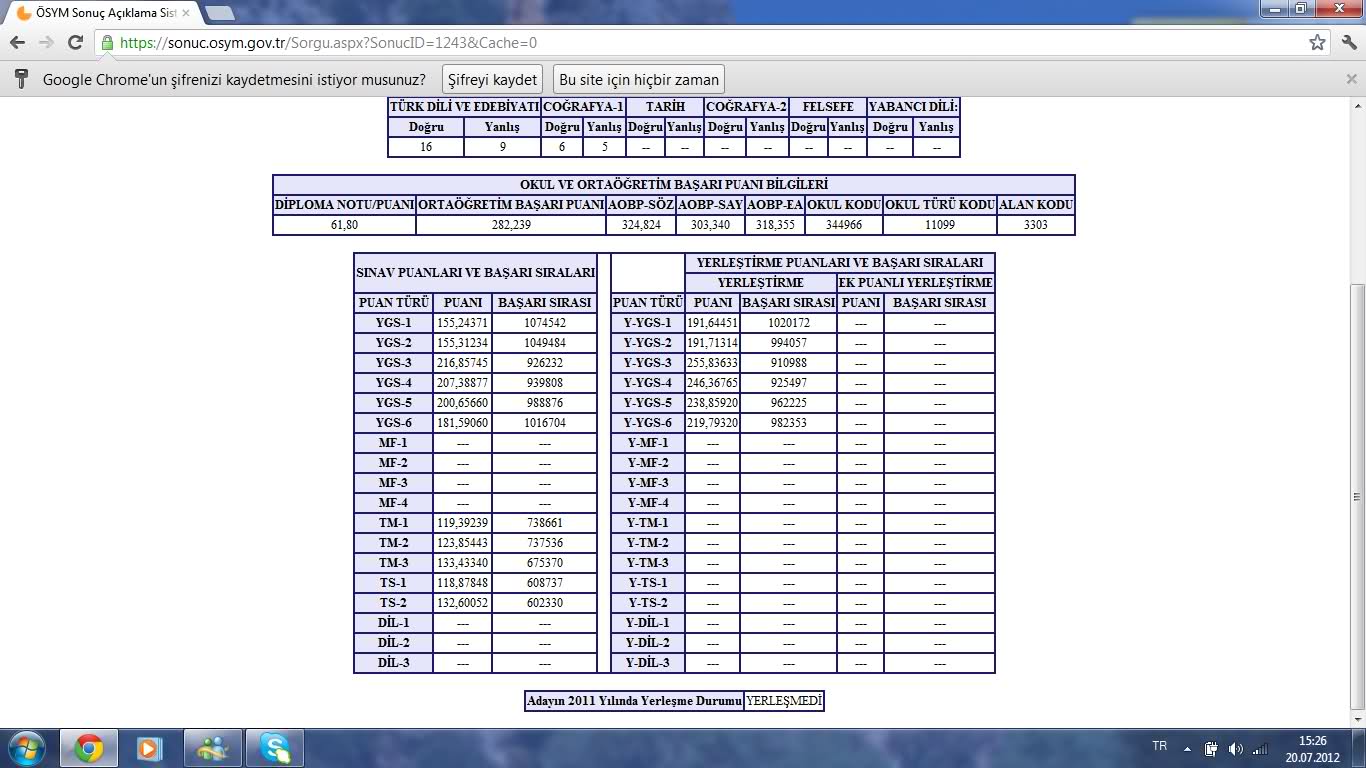Click the green padlock security icon
The height and width of the screenshot is (768, 1366).
107,43
